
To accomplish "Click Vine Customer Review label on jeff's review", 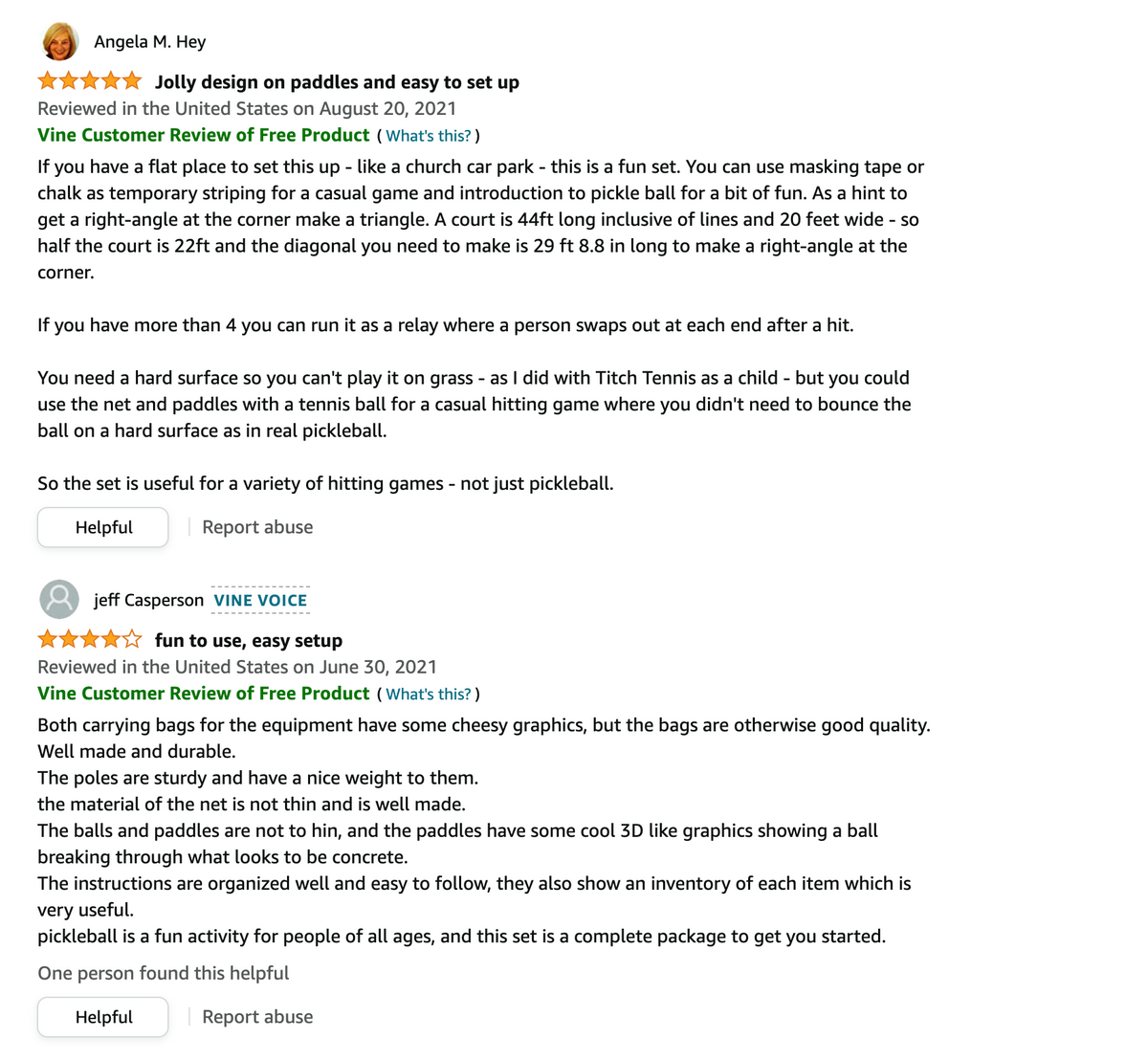I will click(203, 694).
